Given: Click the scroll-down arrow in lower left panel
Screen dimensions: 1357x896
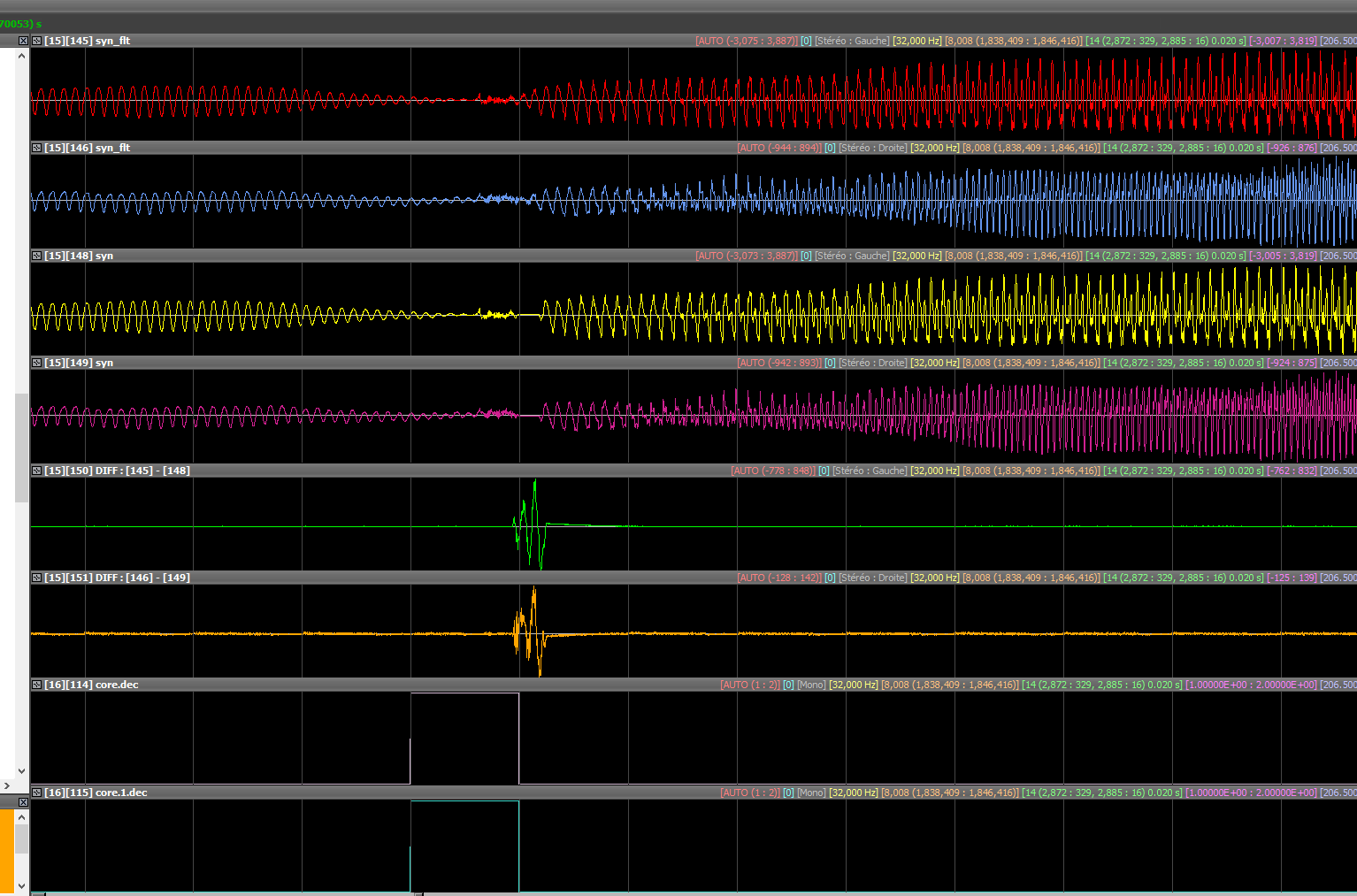Looking at the screenshot, I should coord(22,885).
